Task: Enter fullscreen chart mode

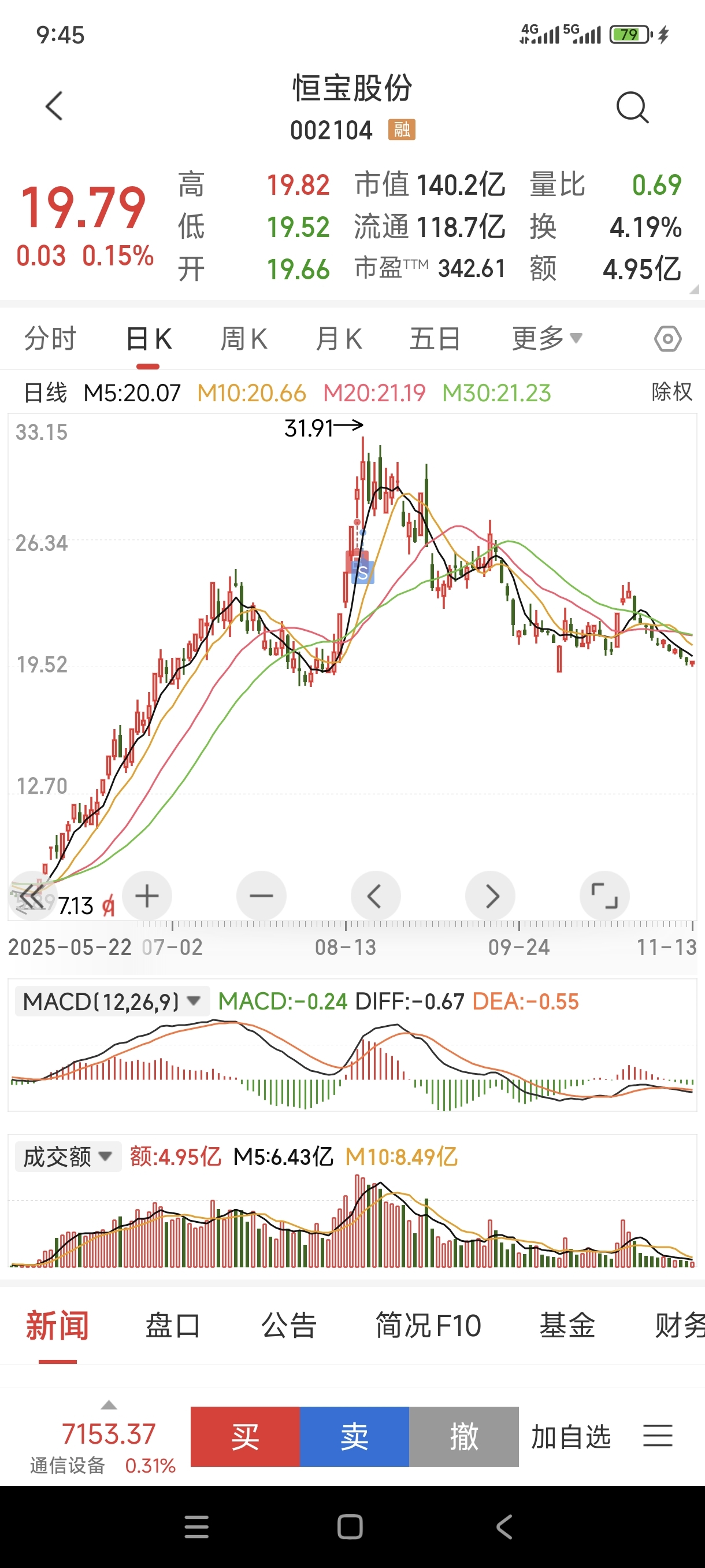Action: 604,896
